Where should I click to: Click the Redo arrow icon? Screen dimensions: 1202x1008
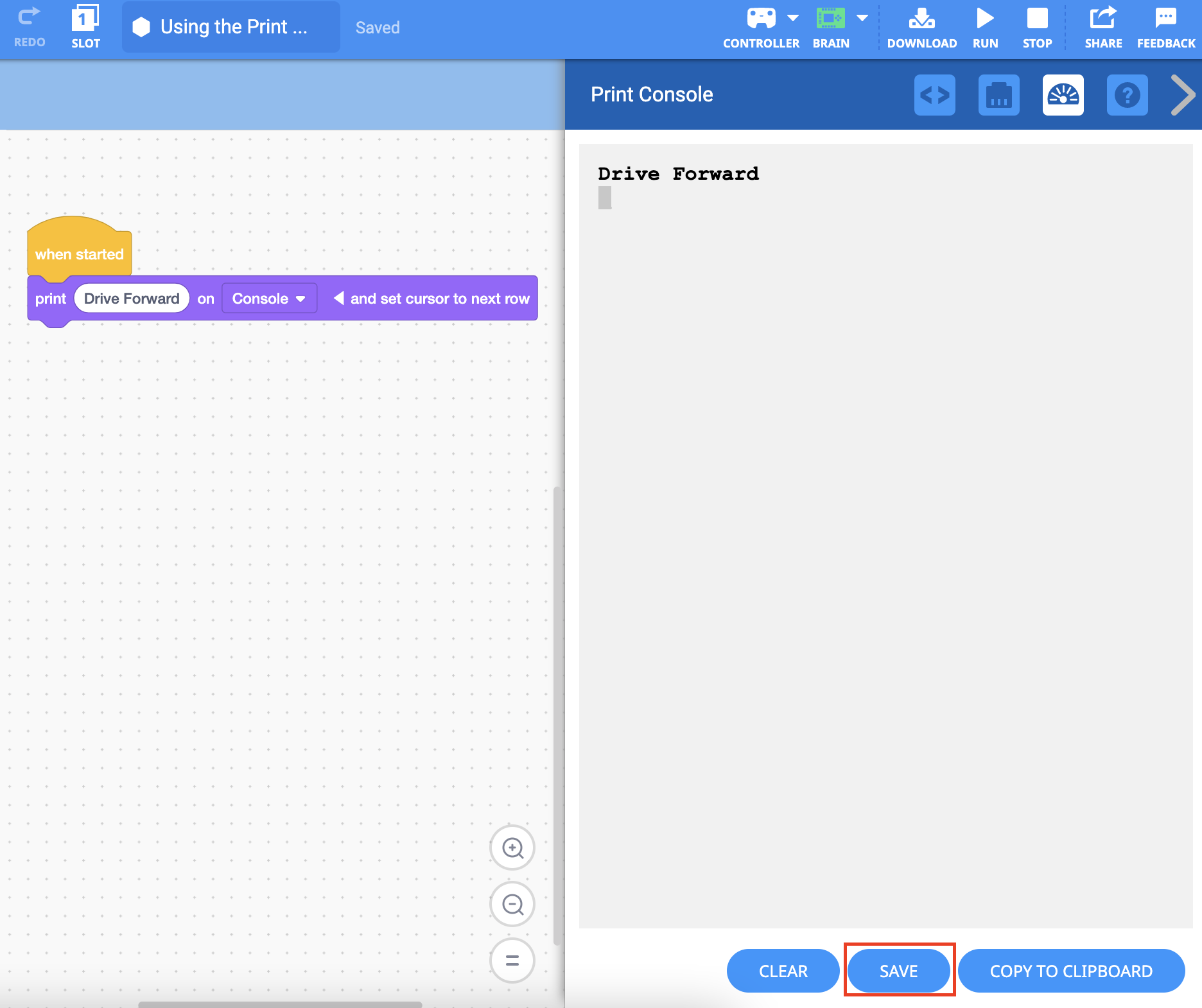[x=29, y=17]
